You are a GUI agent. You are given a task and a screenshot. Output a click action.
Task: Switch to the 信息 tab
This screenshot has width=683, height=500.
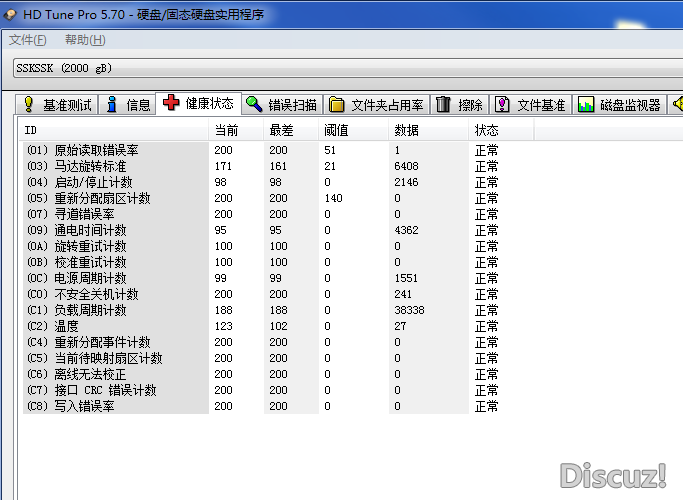(x=127, y=105)
